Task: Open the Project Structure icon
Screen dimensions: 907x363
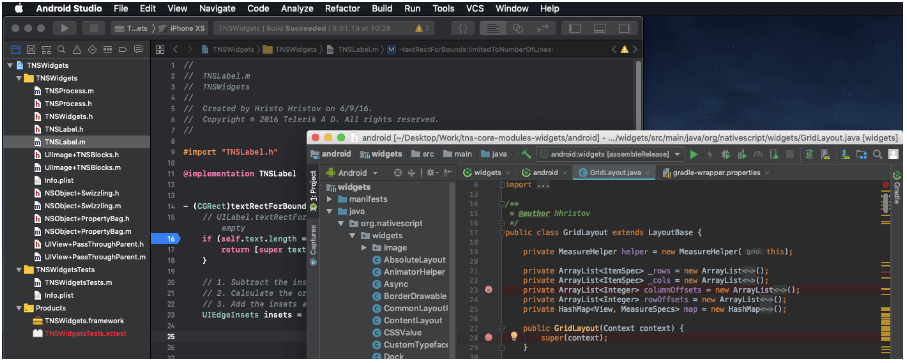Action: [862, 154]
